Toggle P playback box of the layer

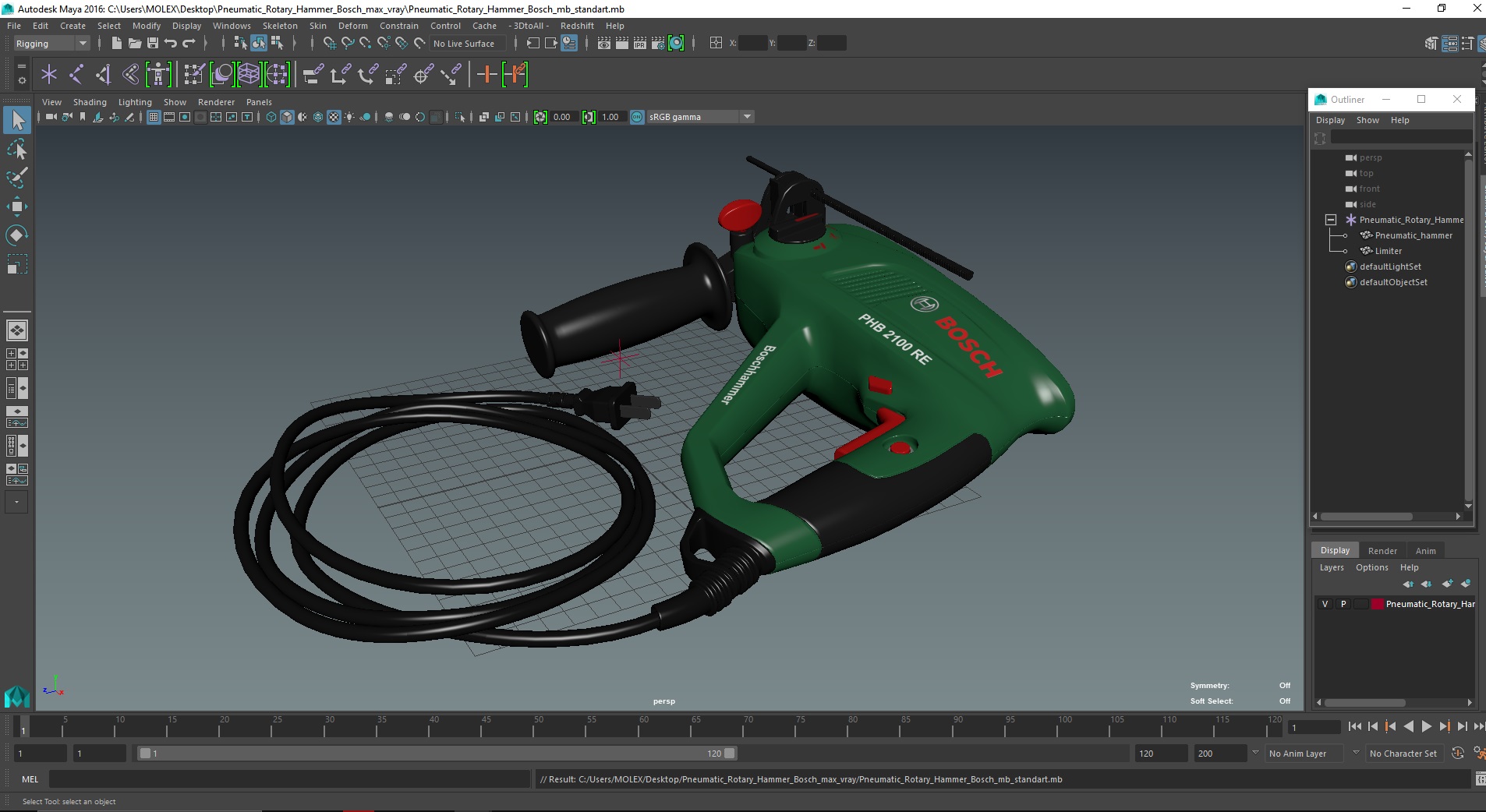[1343, 604]
